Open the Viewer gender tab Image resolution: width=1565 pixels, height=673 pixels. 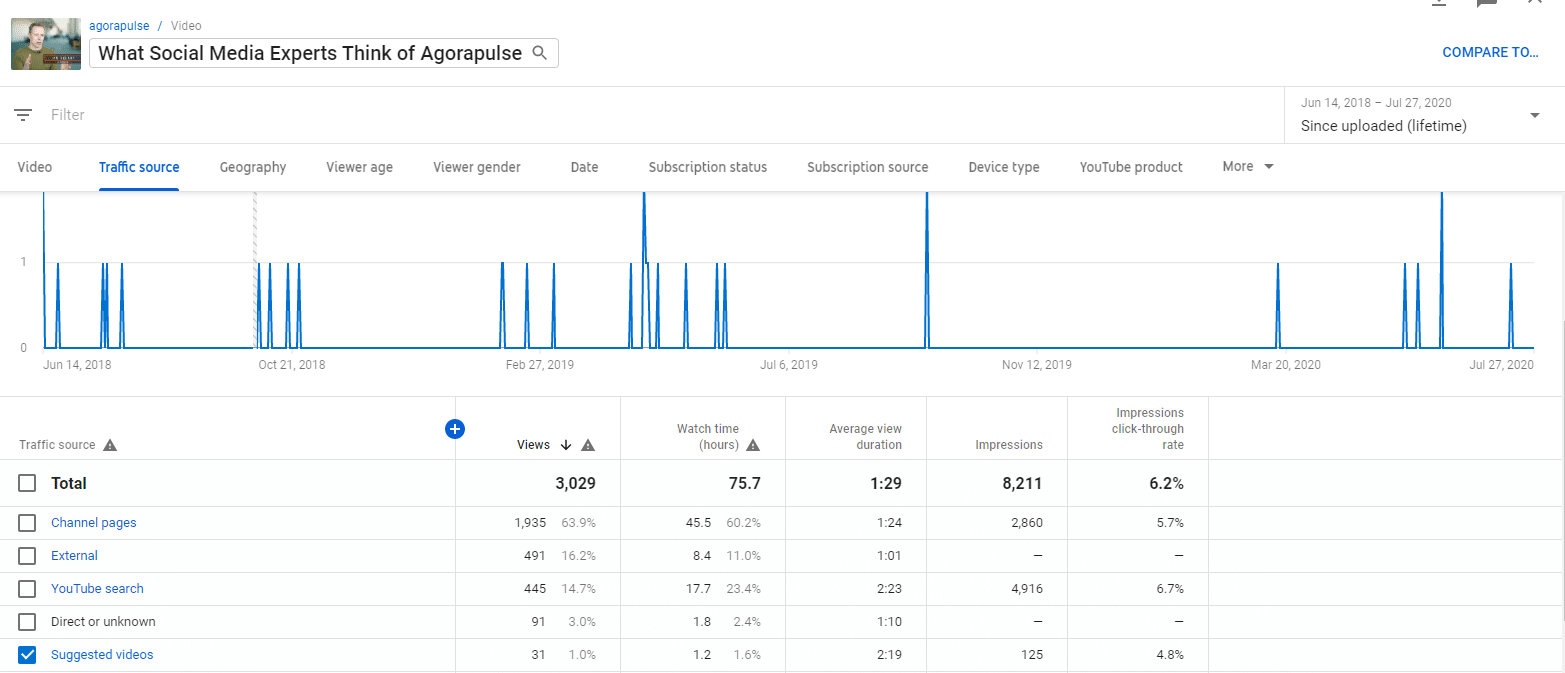click(x=477, y=167)
